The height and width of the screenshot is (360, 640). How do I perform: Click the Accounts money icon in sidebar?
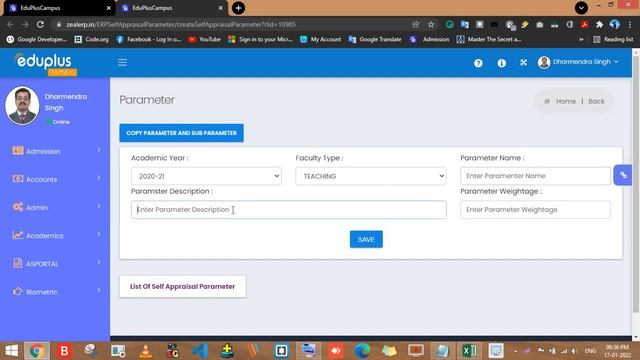[18, 179]
